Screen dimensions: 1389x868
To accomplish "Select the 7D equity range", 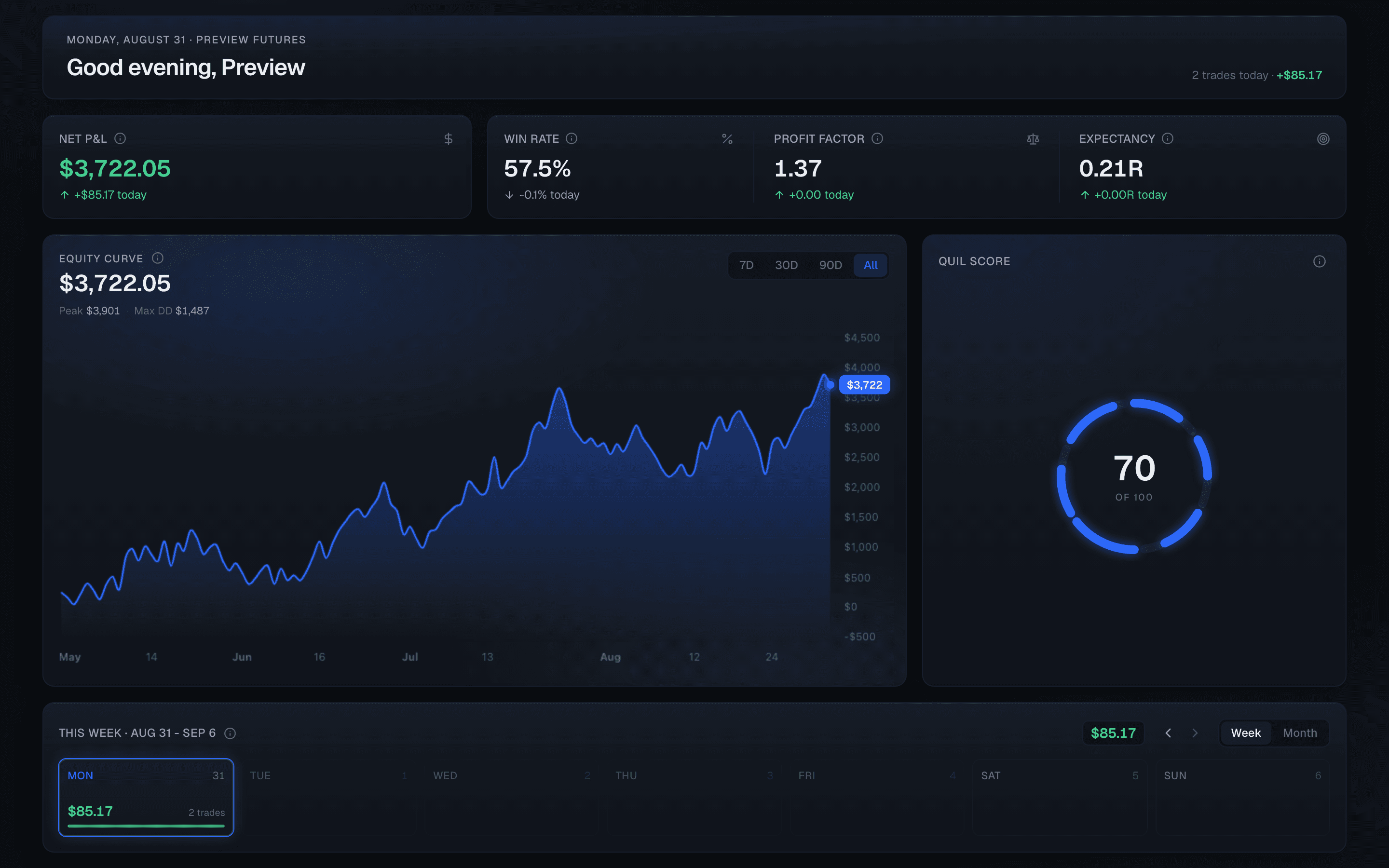I will tap(746, 265).
